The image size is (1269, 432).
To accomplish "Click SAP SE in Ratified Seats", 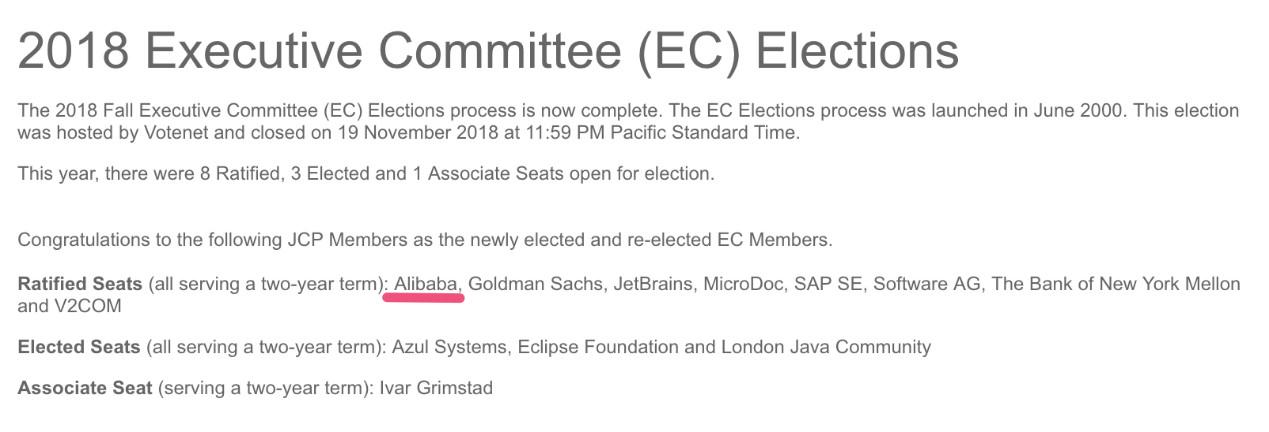I will click(x=828, y=284).
